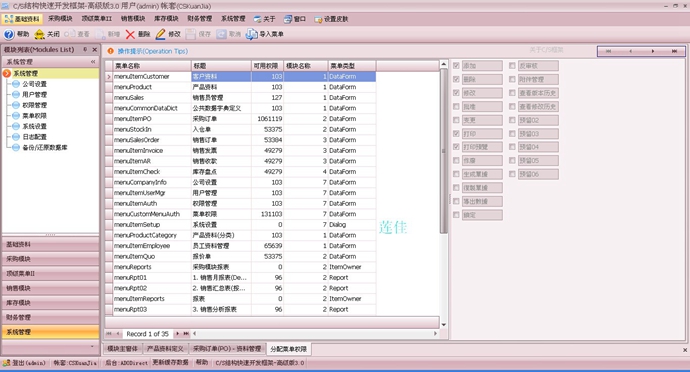
Task: Check the 锁定 checkbox
Action: [456, 215]
